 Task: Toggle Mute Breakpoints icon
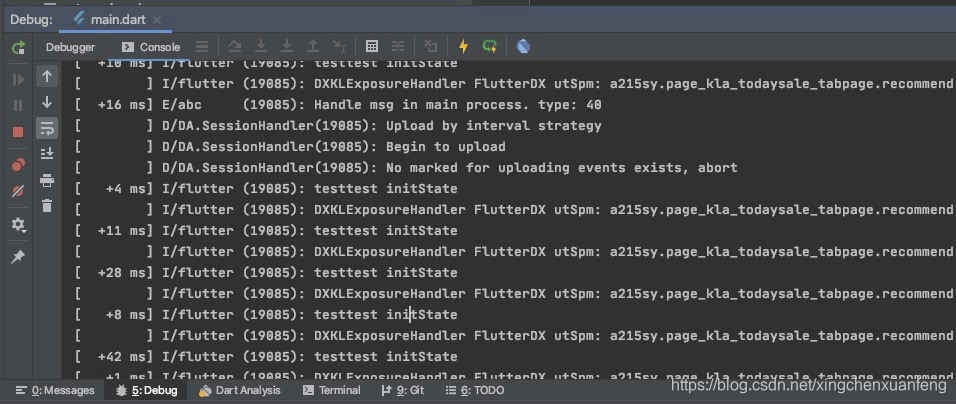coord(18,191)
